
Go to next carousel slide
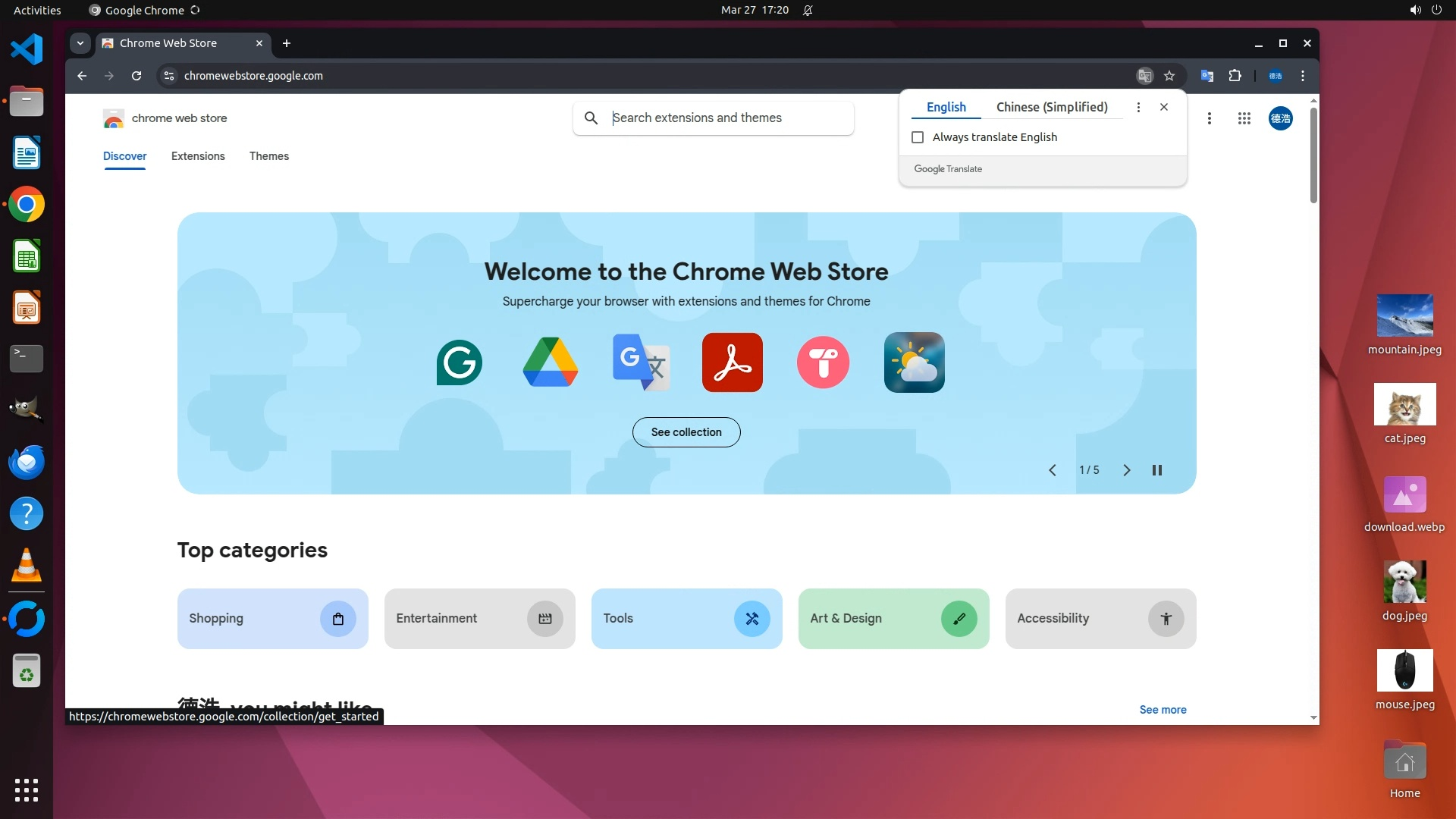[x=1126, y=470]
